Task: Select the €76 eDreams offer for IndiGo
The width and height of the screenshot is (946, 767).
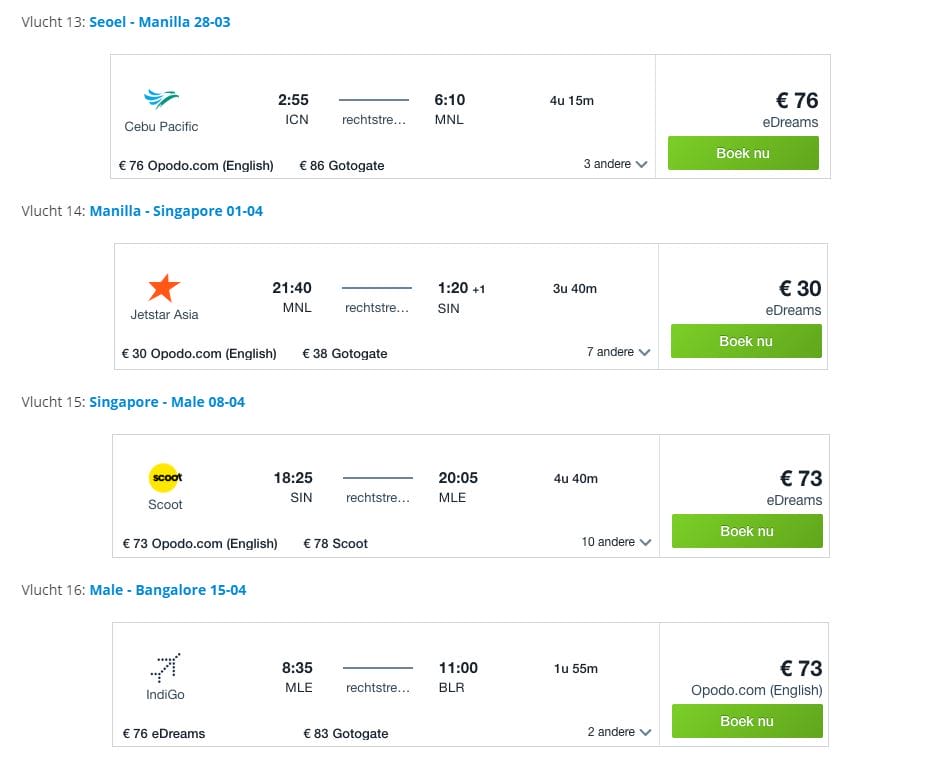Action: [164, 734]
